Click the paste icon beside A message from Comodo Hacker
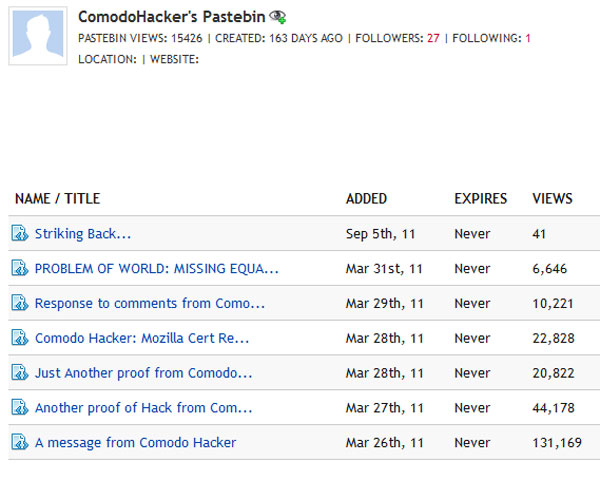The width and height of the screenshot is (600, 481). click(x=20, y=442)
